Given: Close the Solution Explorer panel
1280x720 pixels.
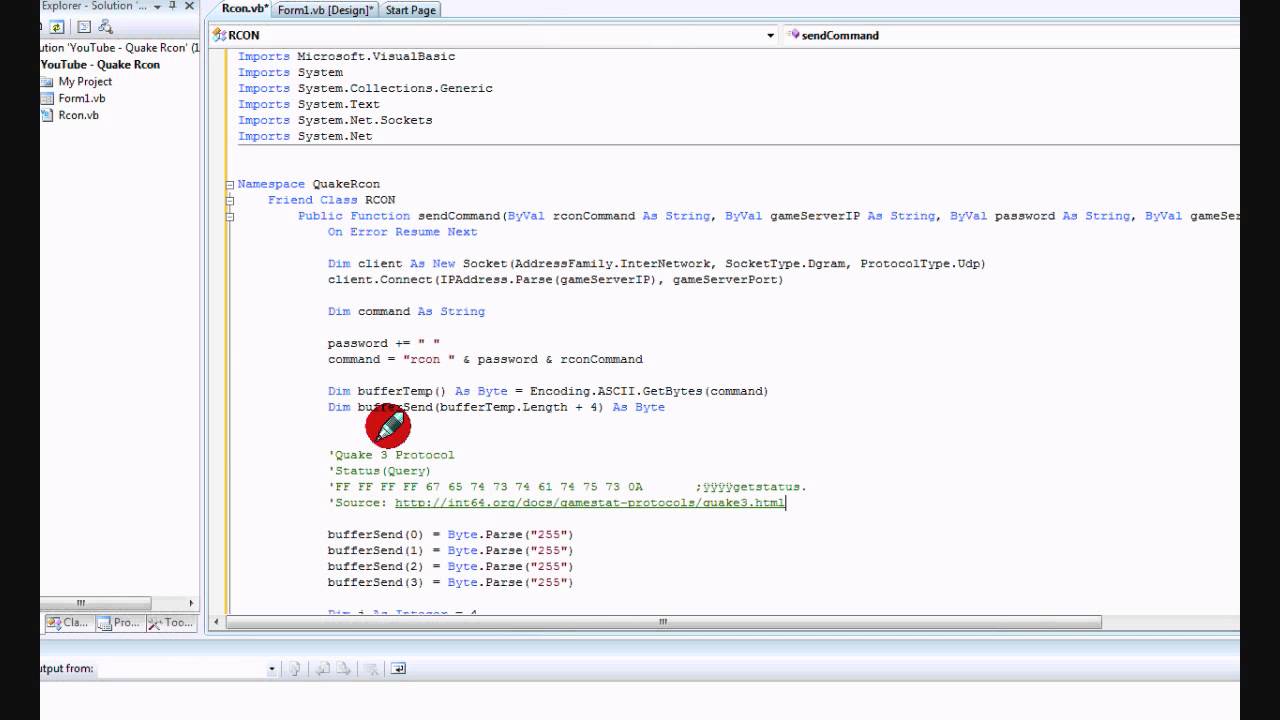Looking at the screenshot, I should pos(189,6).
